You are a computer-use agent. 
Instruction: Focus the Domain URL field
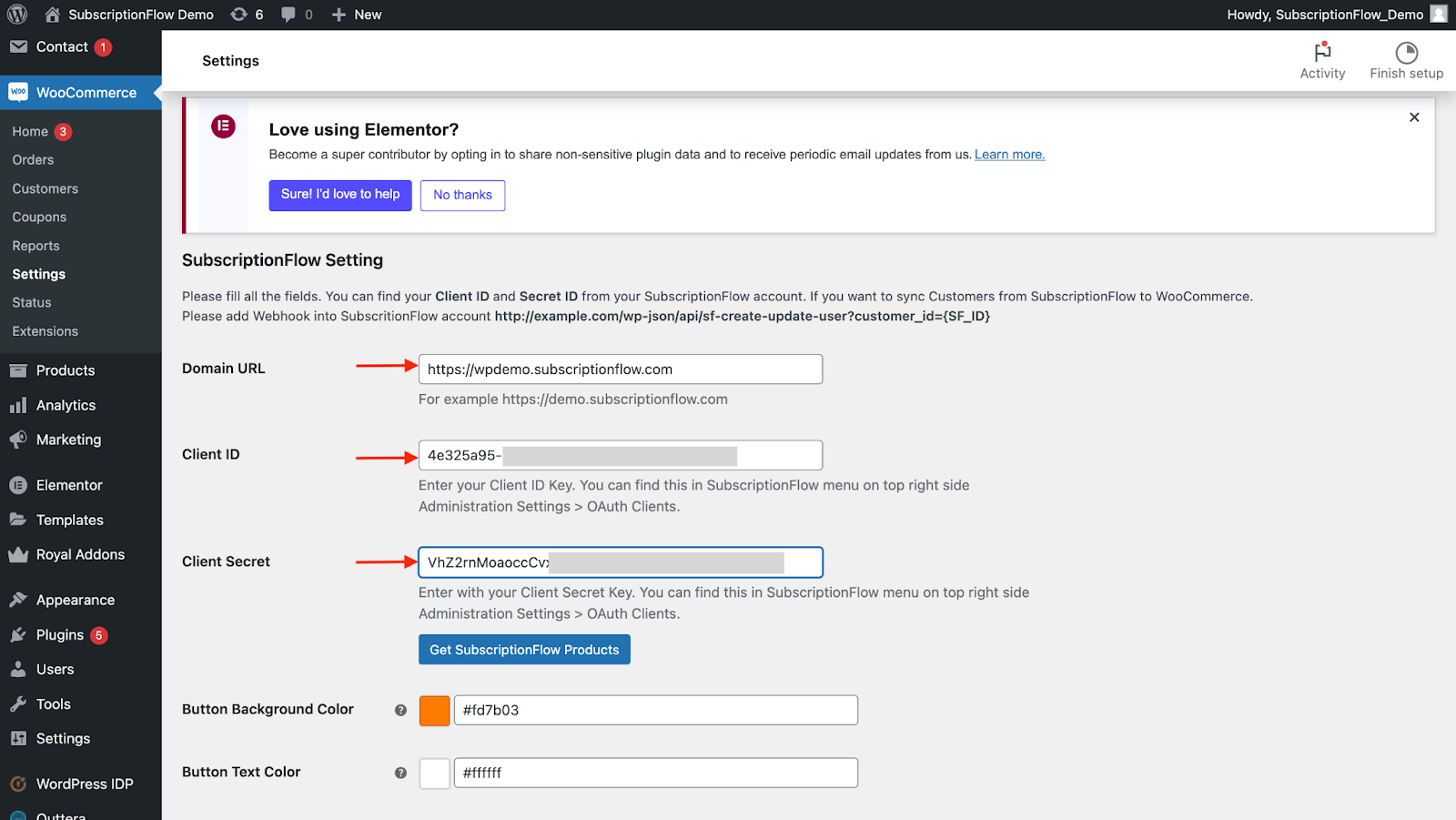point(621,370)
